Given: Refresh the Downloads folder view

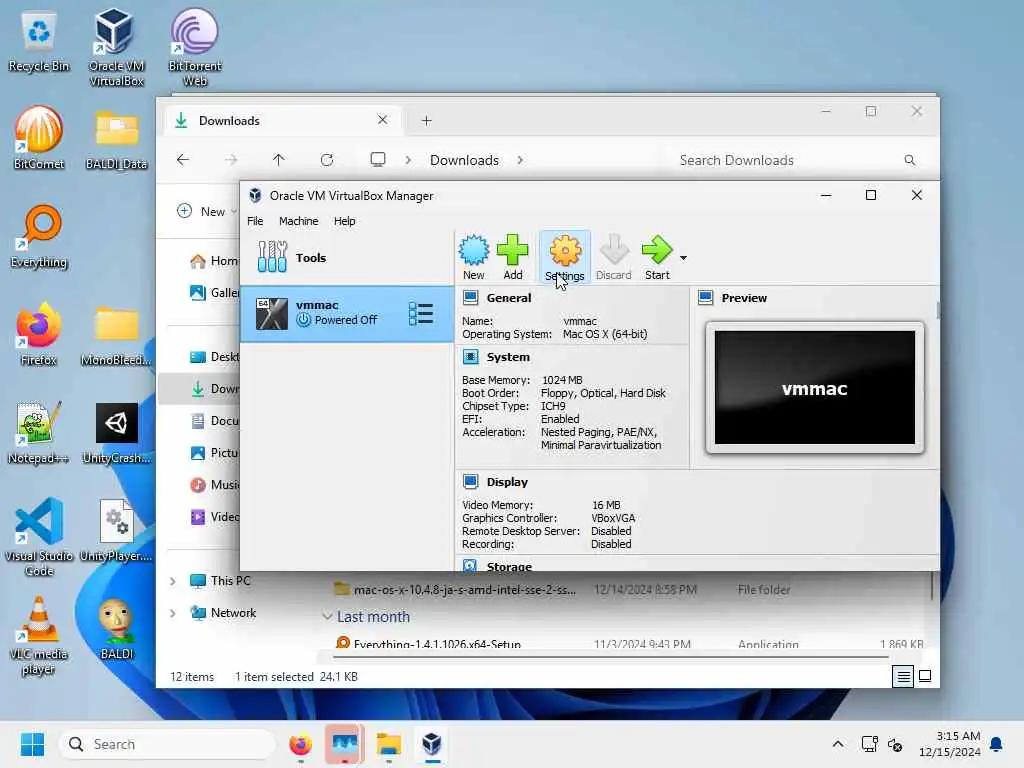Looking at the screenshot, I should click(x=327, y=160).
